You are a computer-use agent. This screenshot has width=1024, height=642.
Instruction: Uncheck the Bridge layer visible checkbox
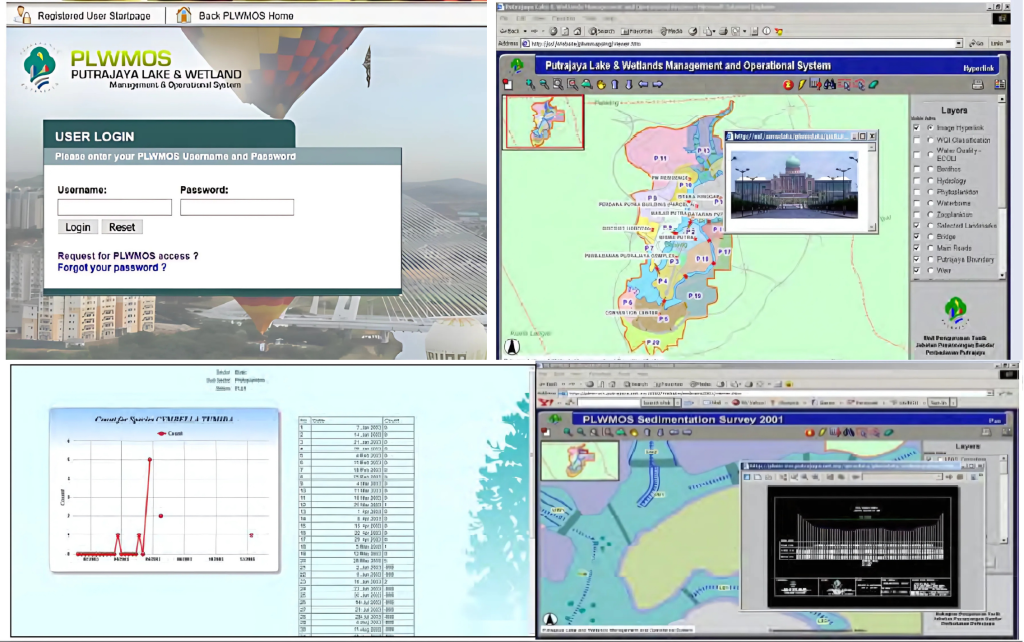(917, 237)
